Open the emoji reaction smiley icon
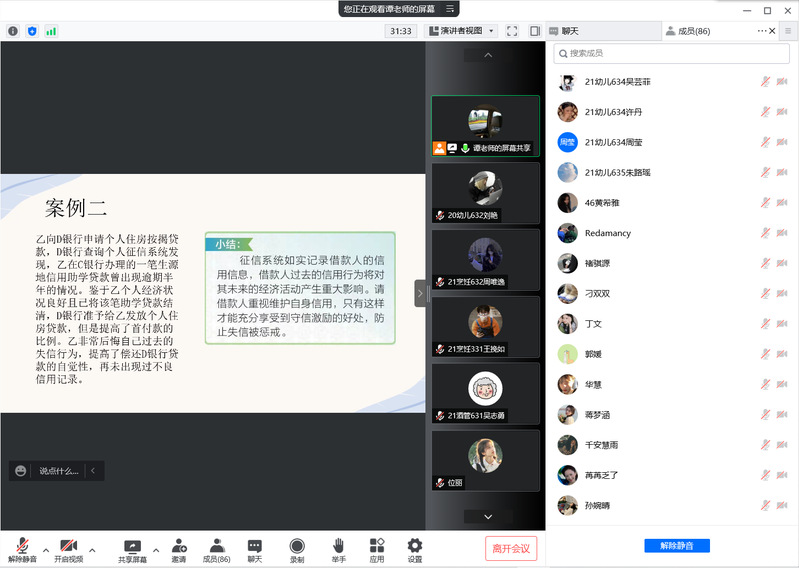799x568 pixels. (20, 470)
